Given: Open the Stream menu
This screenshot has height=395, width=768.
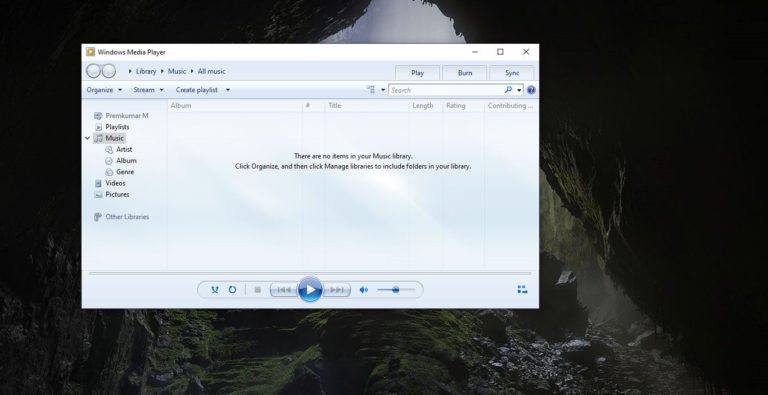Looking at the screenshot, I should 148,90.
